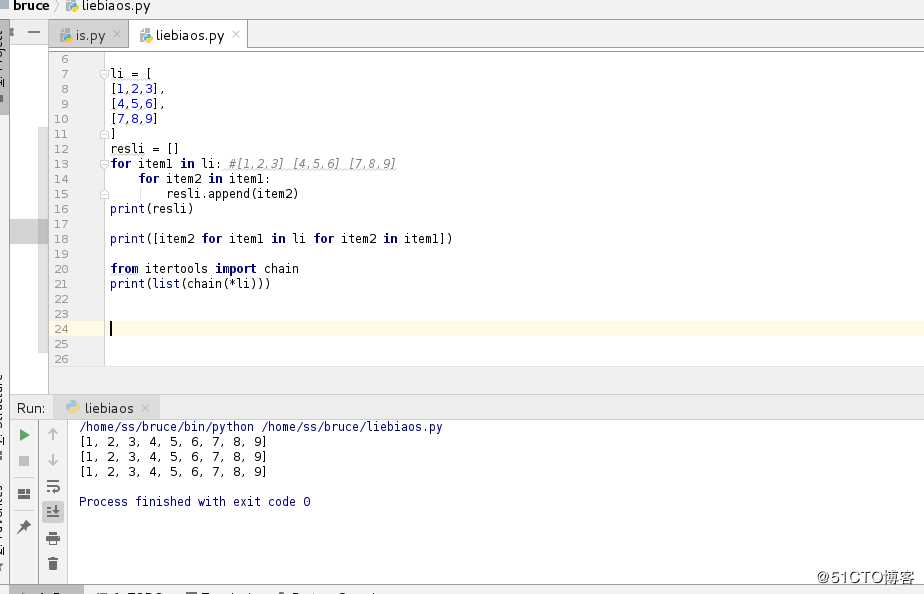924x594 pixels.
Task: Click the resli.append(item2) call
Action: 233,194
